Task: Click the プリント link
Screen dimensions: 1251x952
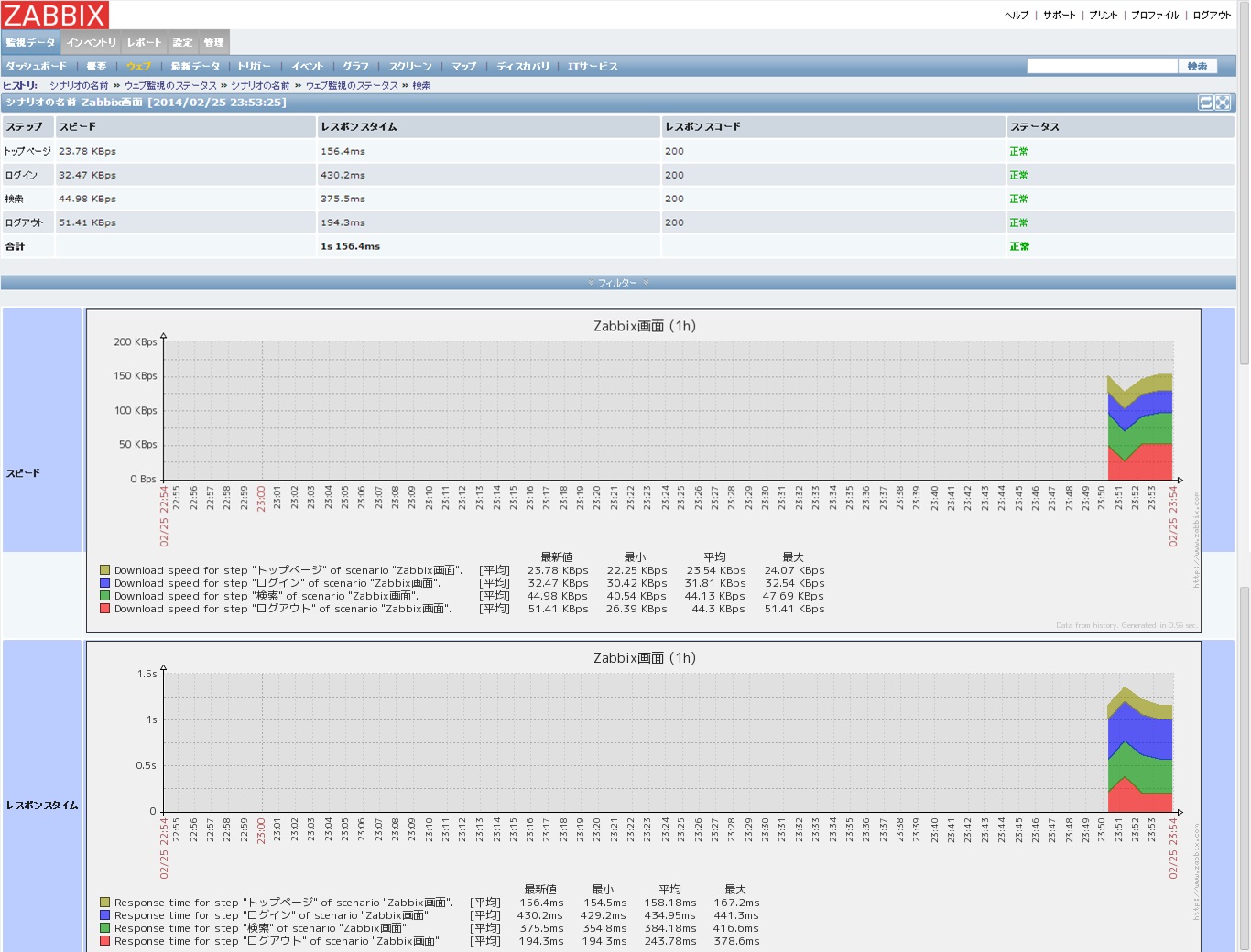Action: 1104,15
